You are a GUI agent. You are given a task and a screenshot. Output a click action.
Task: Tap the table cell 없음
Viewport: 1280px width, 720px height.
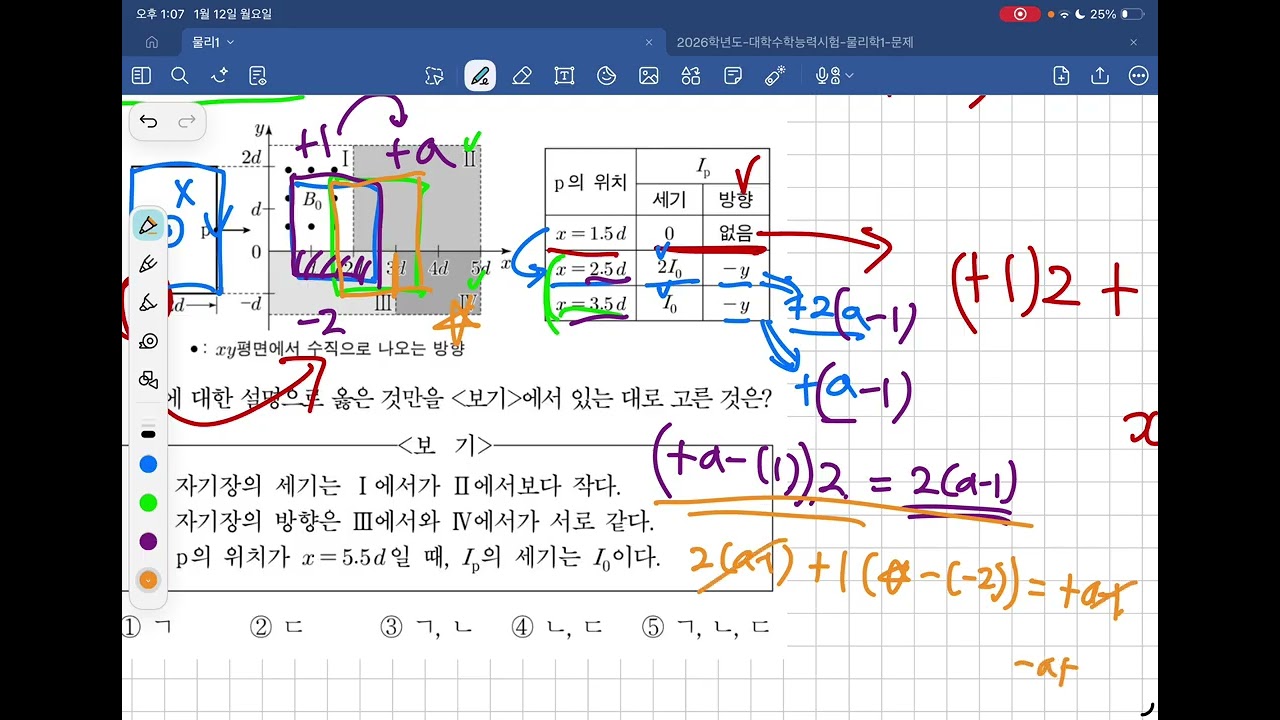pyautogui.click(x=736, y=234)
